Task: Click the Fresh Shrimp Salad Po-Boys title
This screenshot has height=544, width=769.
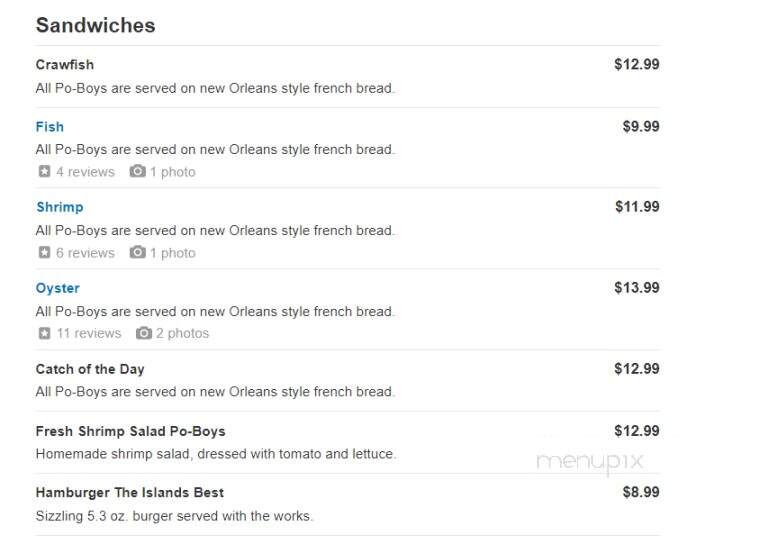Action: pos(130,431)
